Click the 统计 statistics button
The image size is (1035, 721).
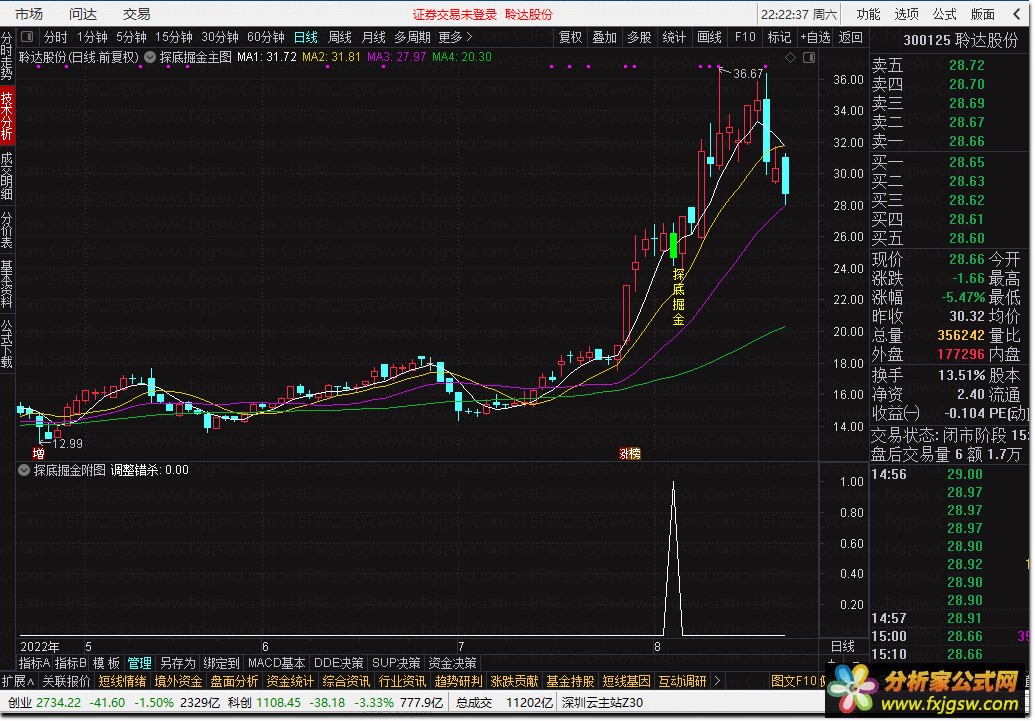[x=674, y=37]
